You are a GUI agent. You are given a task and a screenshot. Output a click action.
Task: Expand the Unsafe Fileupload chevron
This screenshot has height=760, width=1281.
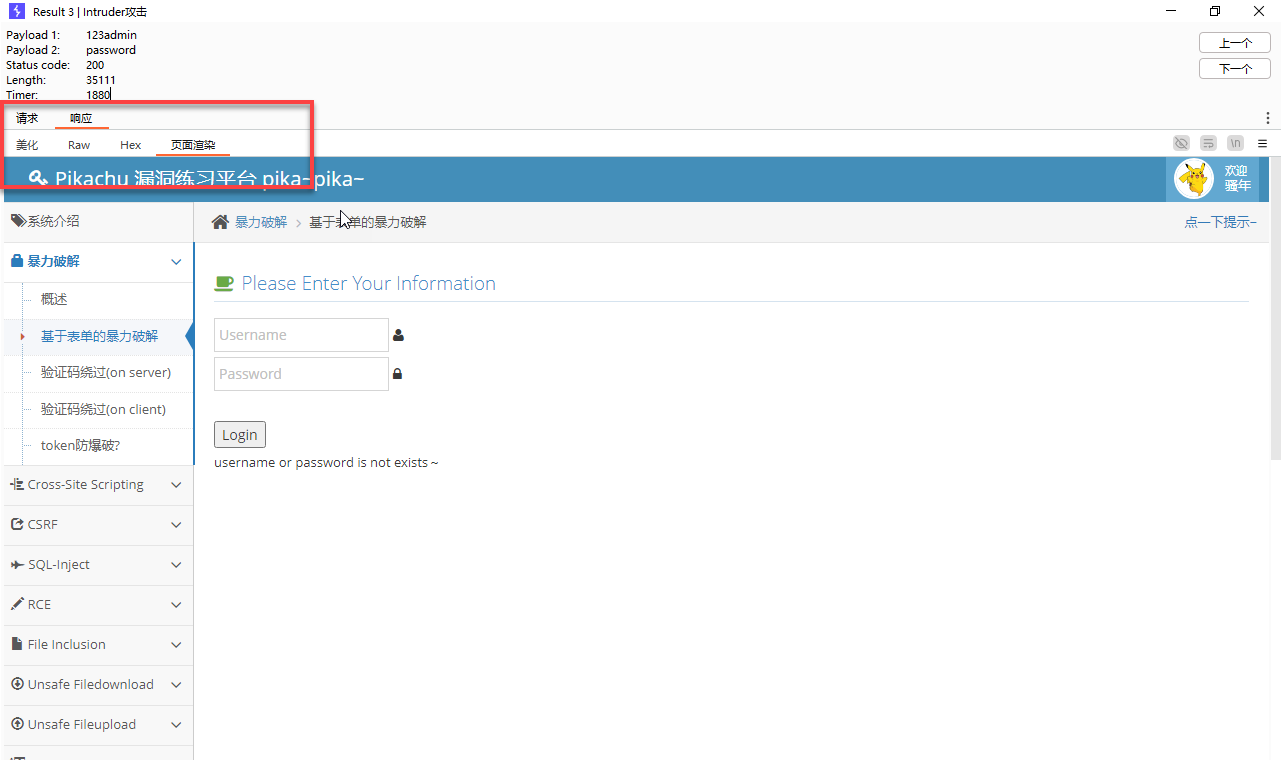[177, 725]
